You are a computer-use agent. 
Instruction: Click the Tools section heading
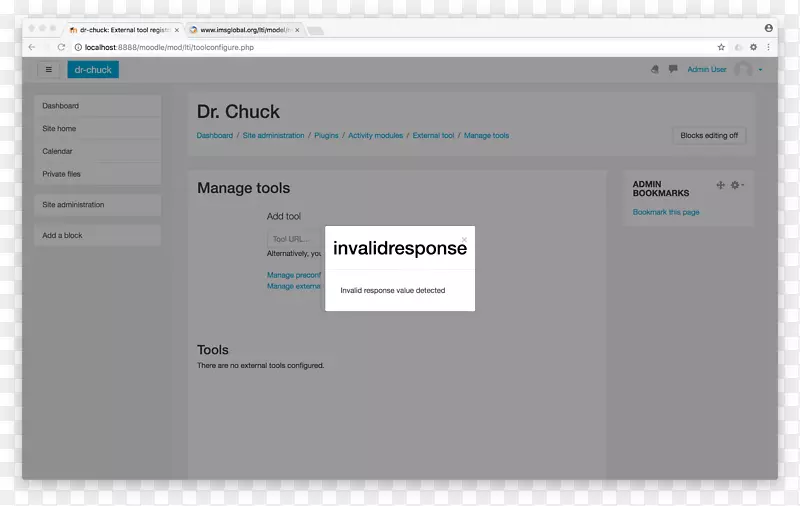pyautogui.click(x=213, y=350)
